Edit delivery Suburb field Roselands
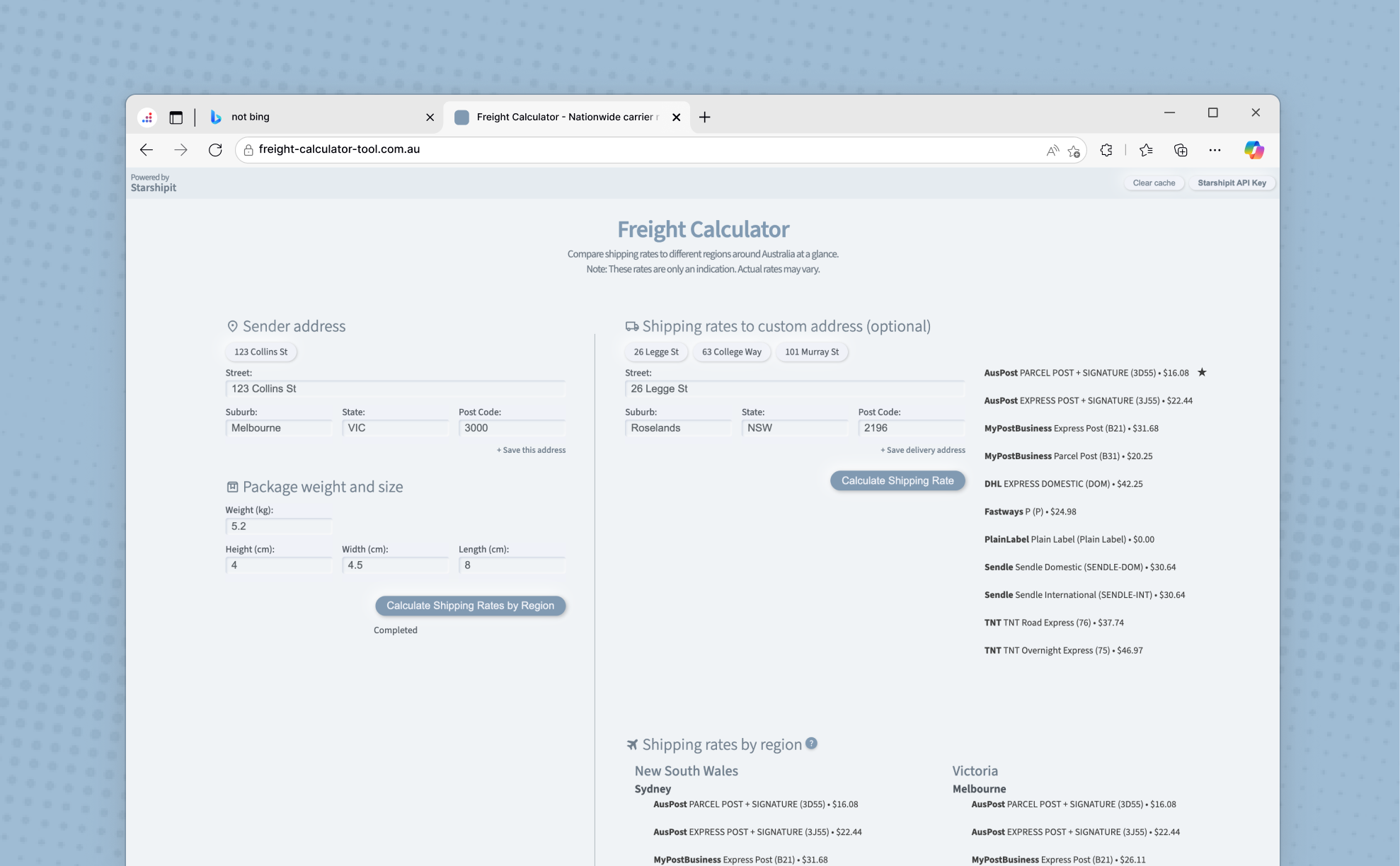The image size is (1400, 866). point(678,428)
